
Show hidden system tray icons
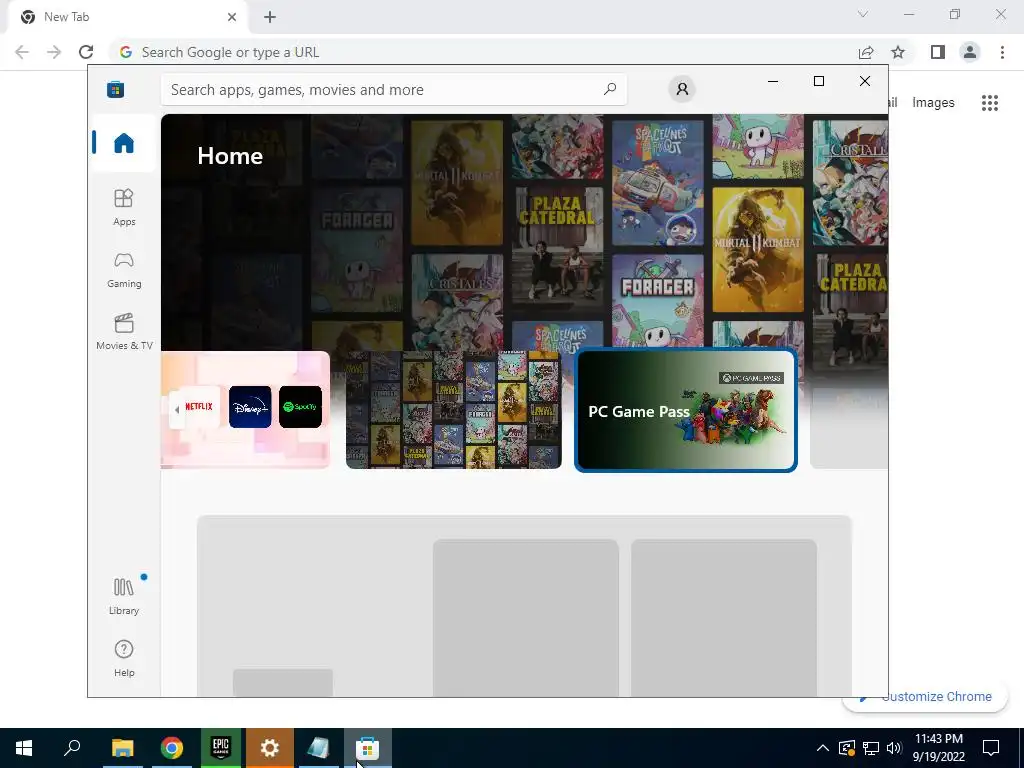click(x=823, y=748)
